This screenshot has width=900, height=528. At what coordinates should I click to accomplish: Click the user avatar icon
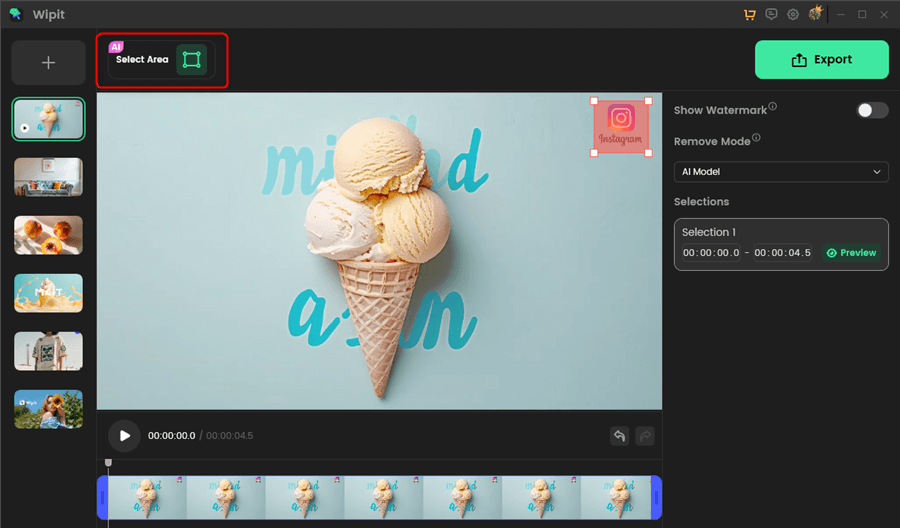coord(815,13)
